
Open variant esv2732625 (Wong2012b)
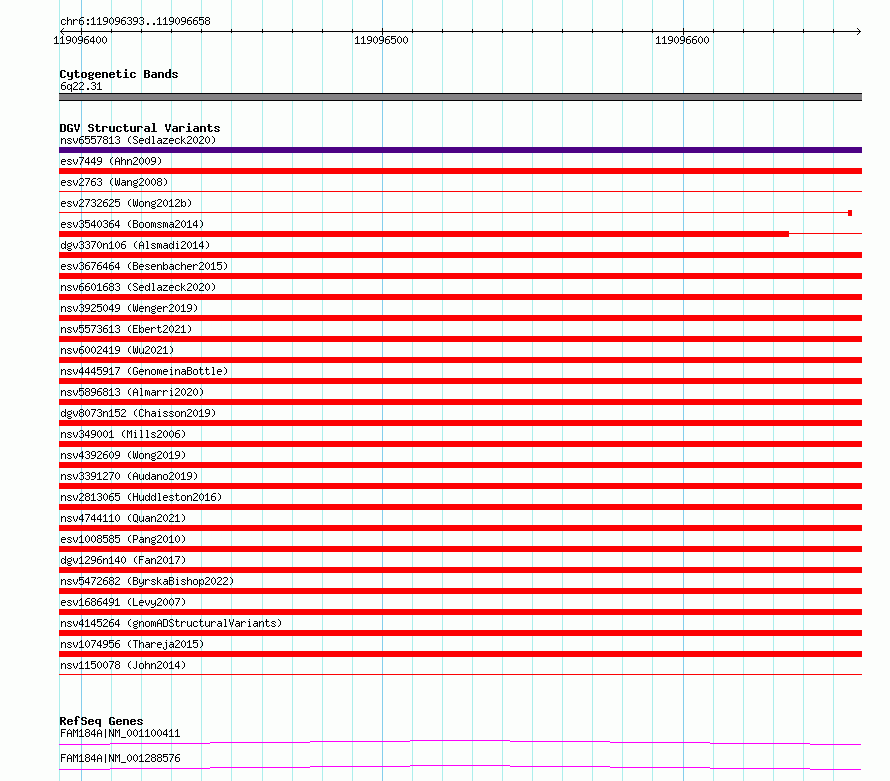126,203
